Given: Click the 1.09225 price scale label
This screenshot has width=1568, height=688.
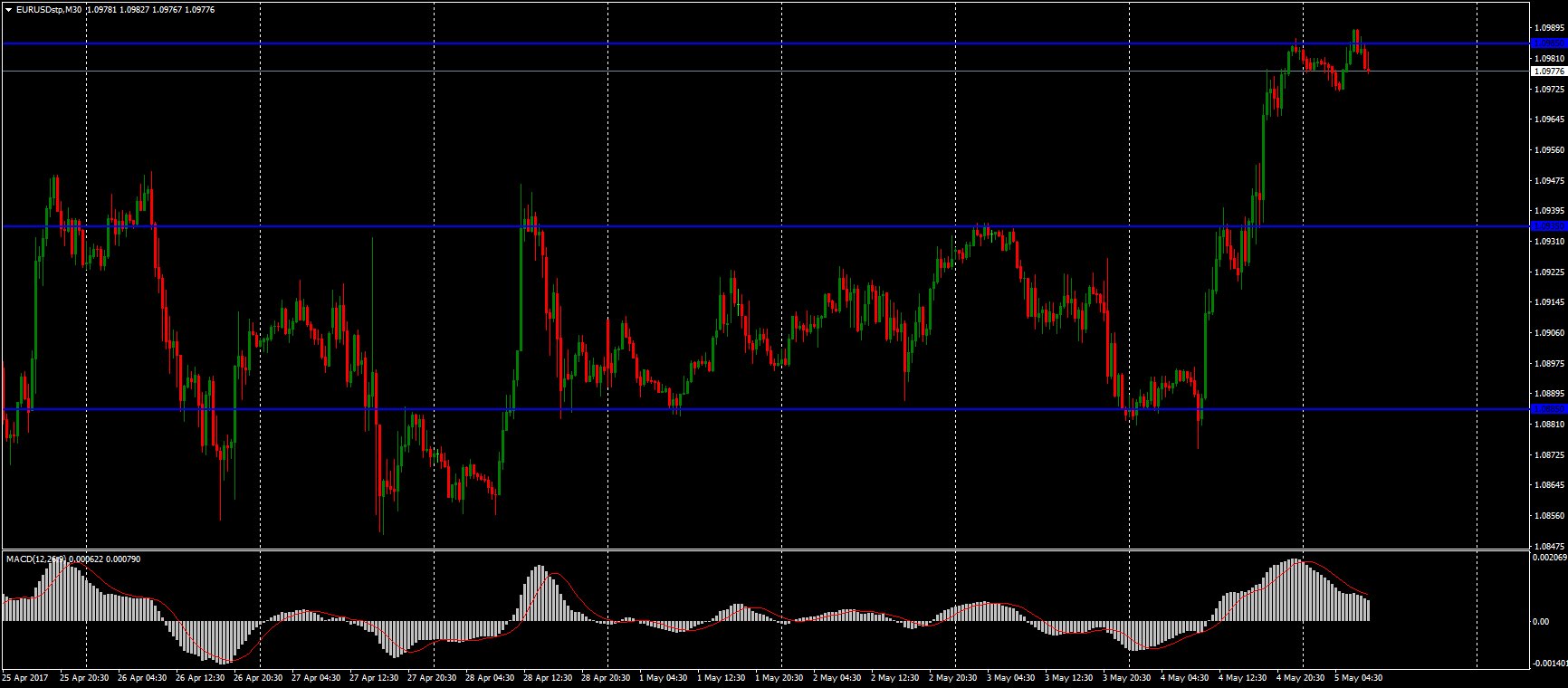Looking at the screenshot, I should click(1550, 272).
